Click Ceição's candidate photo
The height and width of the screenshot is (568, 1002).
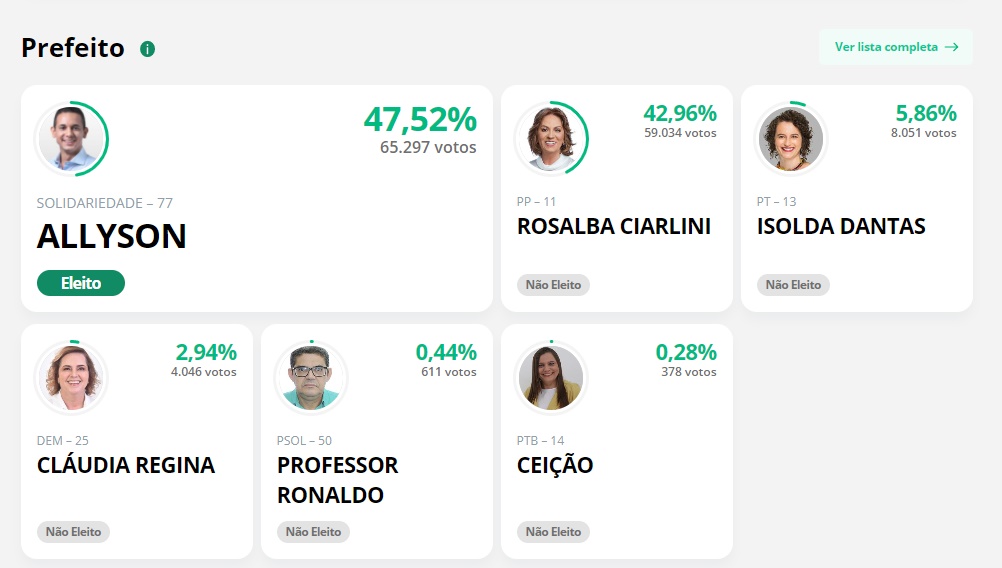pos(552,378)
